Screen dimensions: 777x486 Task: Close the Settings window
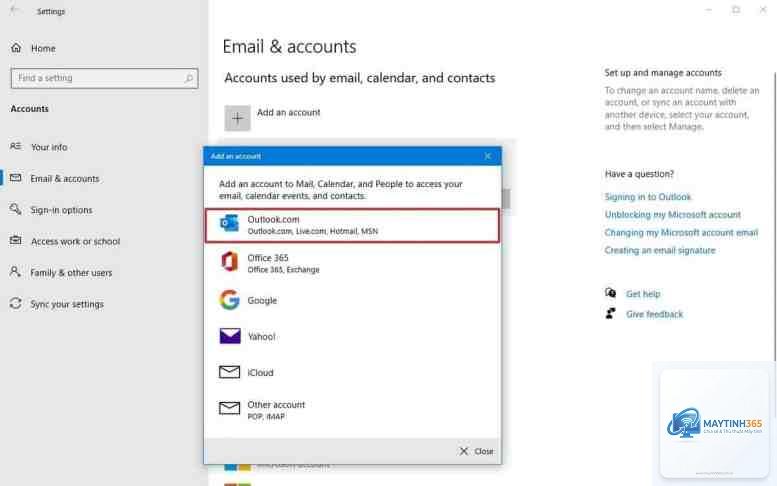763,10
